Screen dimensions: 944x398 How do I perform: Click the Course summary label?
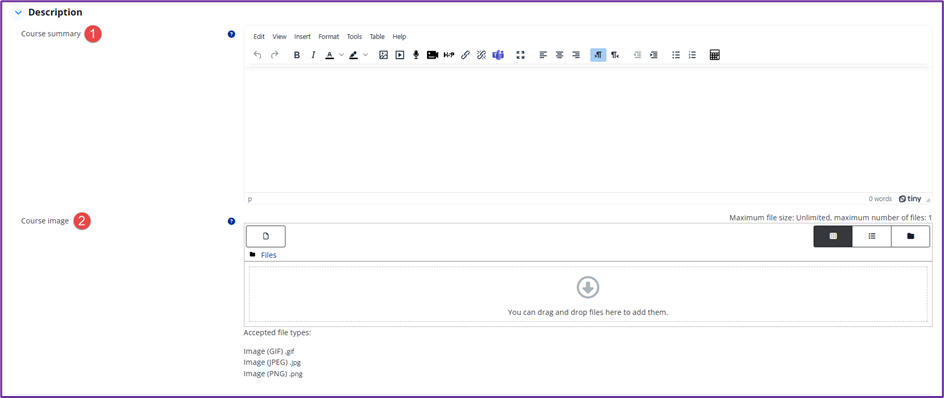point(51,34)
